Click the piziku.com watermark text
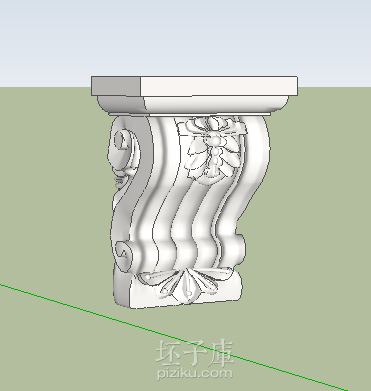 (x=195, y=373)
